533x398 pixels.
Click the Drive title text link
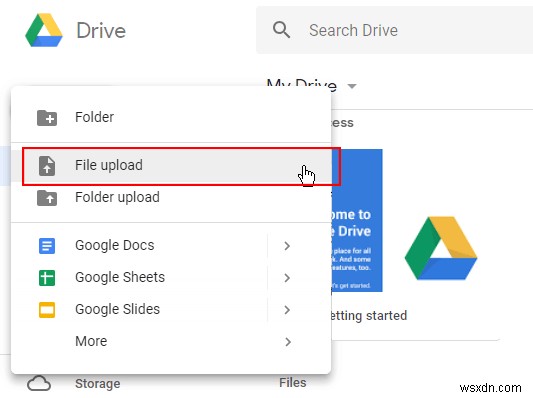pos(101,31)
